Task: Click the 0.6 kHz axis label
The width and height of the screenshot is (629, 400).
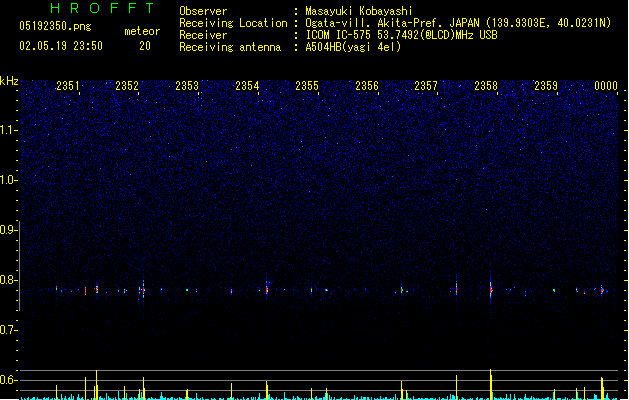Action: coord(8,380)
